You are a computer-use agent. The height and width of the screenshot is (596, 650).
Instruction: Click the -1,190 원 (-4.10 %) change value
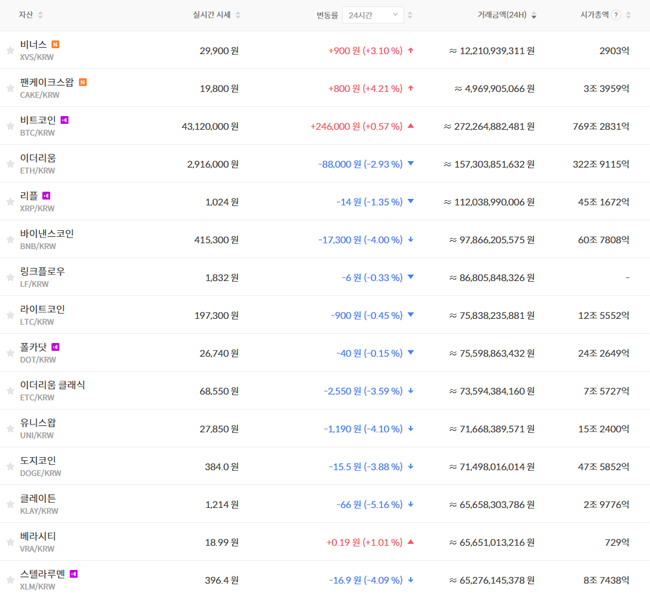coord(363,429)
